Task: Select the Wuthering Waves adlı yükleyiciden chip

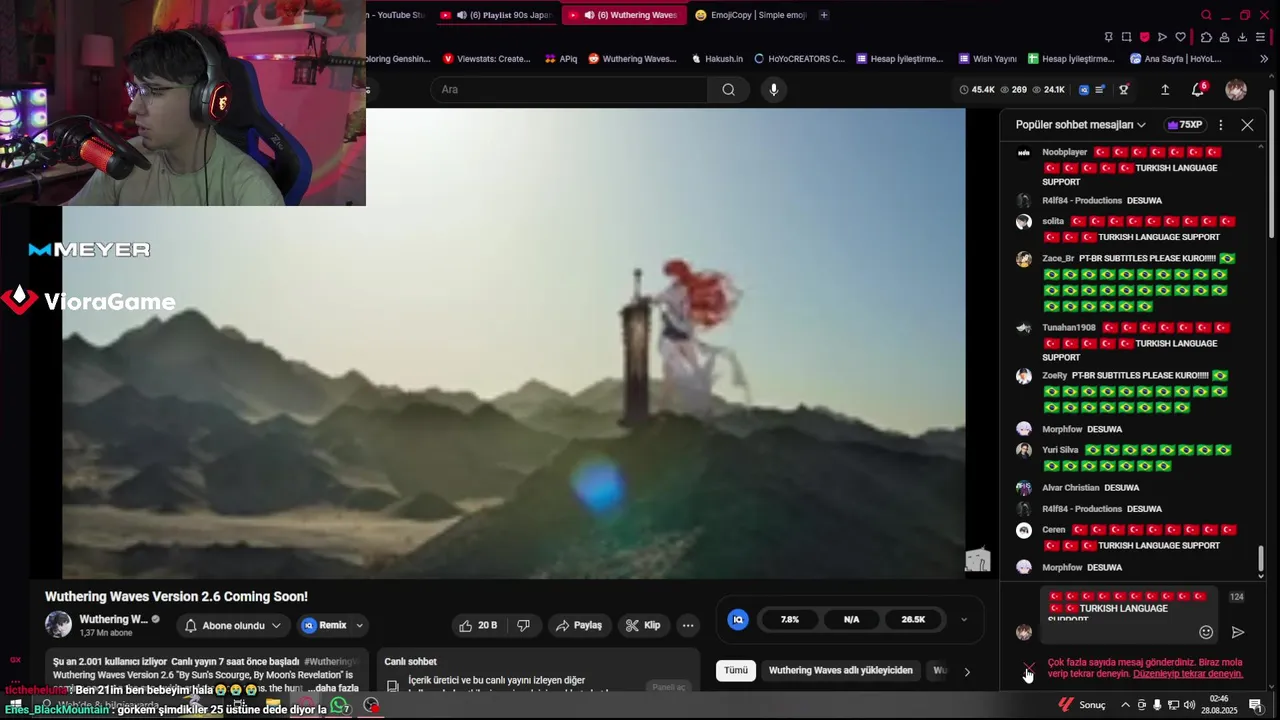Action: click(840, 670)
